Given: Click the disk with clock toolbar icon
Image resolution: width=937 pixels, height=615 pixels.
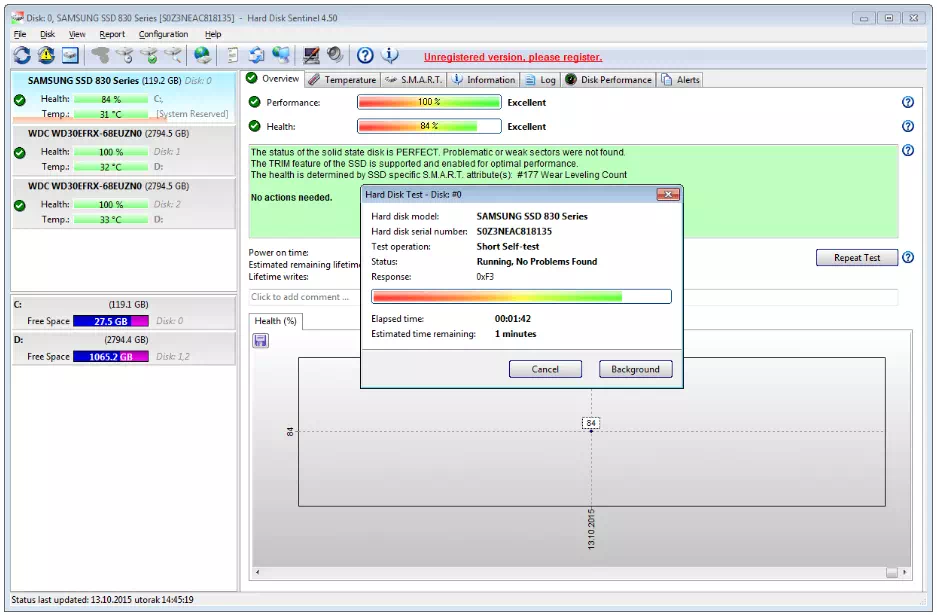Looking at the screenshot, I should coord(125,56).
